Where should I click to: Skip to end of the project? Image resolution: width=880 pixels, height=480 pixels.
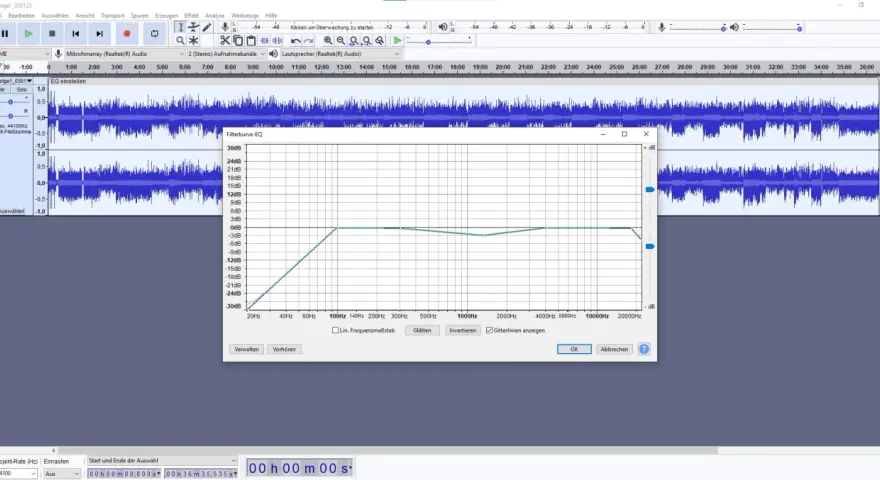pos(99,34)
